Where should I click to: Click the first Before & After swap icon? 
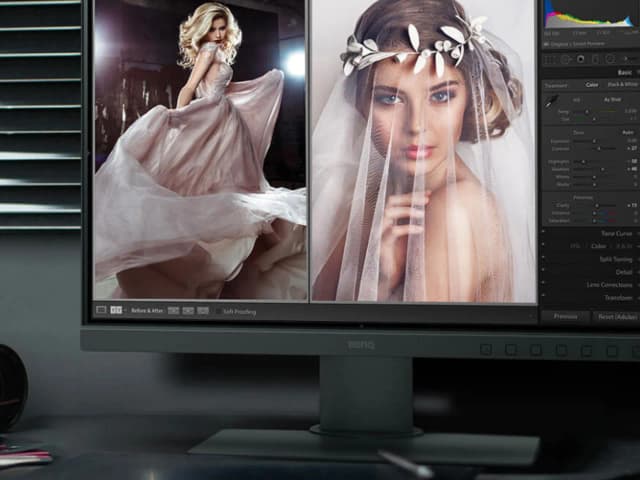[173, 311]
